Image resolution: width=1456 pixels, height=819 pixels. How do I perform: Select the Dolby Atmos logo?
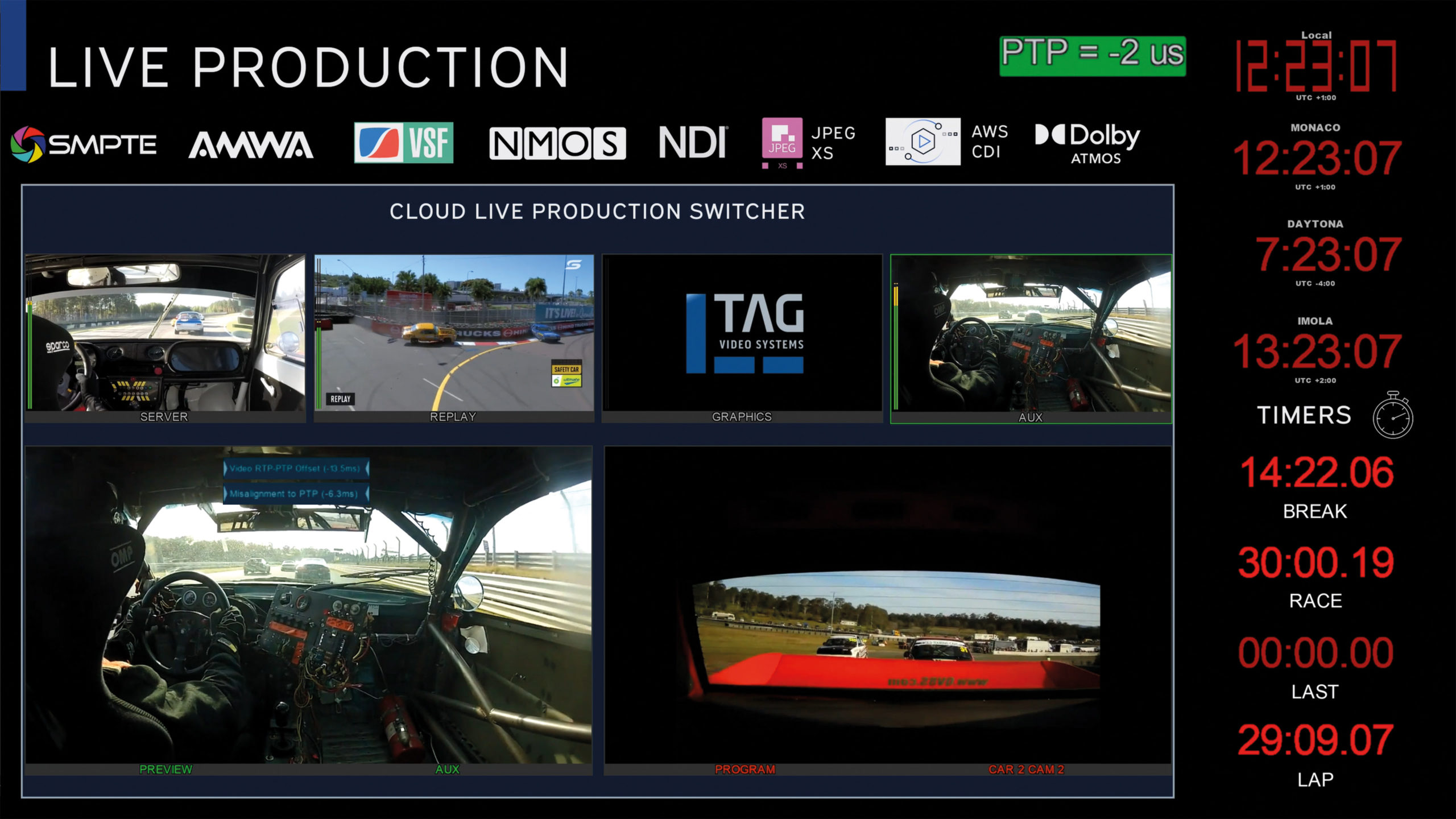point(1089,140)
